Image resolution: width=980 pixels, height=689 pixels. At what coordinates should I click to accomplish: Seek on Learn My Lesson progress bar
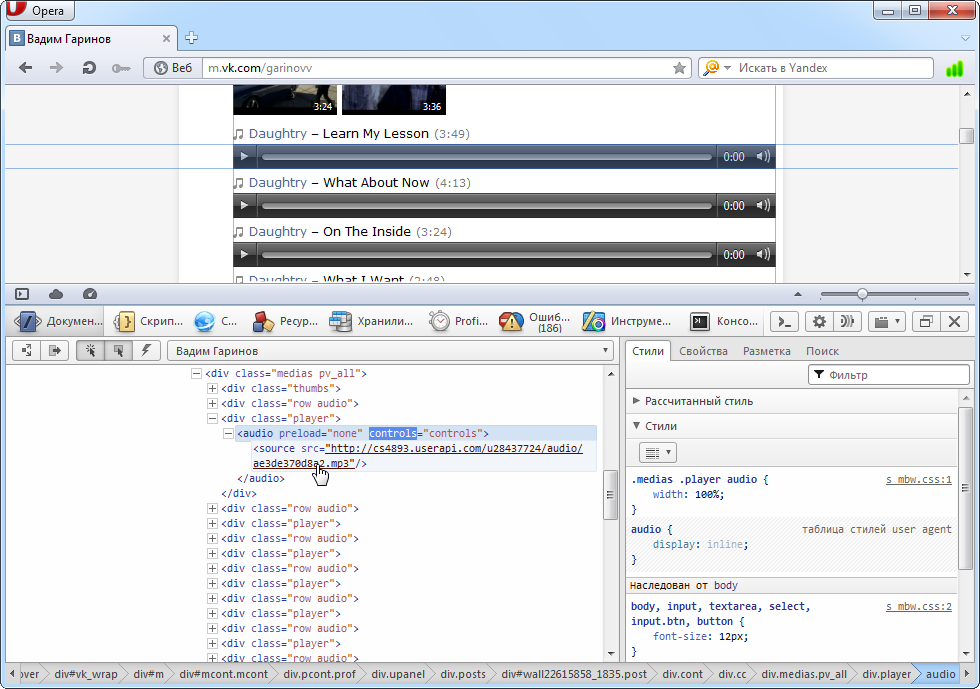(x=487, y=157)
